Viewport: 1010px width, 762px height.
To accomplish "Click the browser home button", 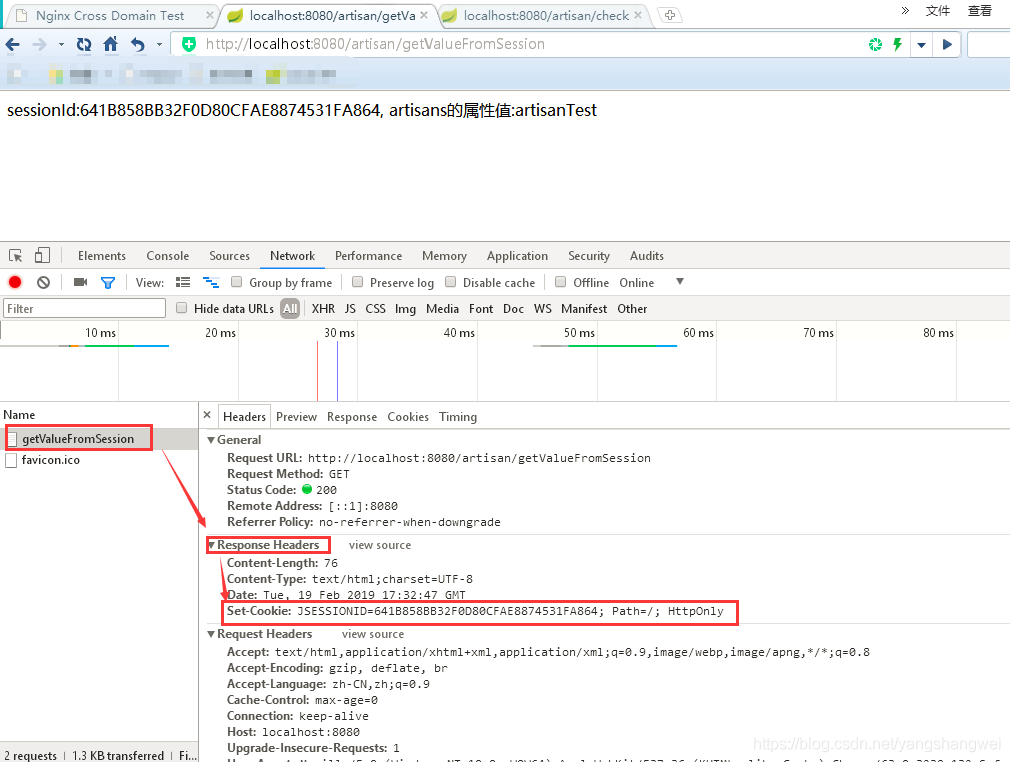I will point(111,44).
